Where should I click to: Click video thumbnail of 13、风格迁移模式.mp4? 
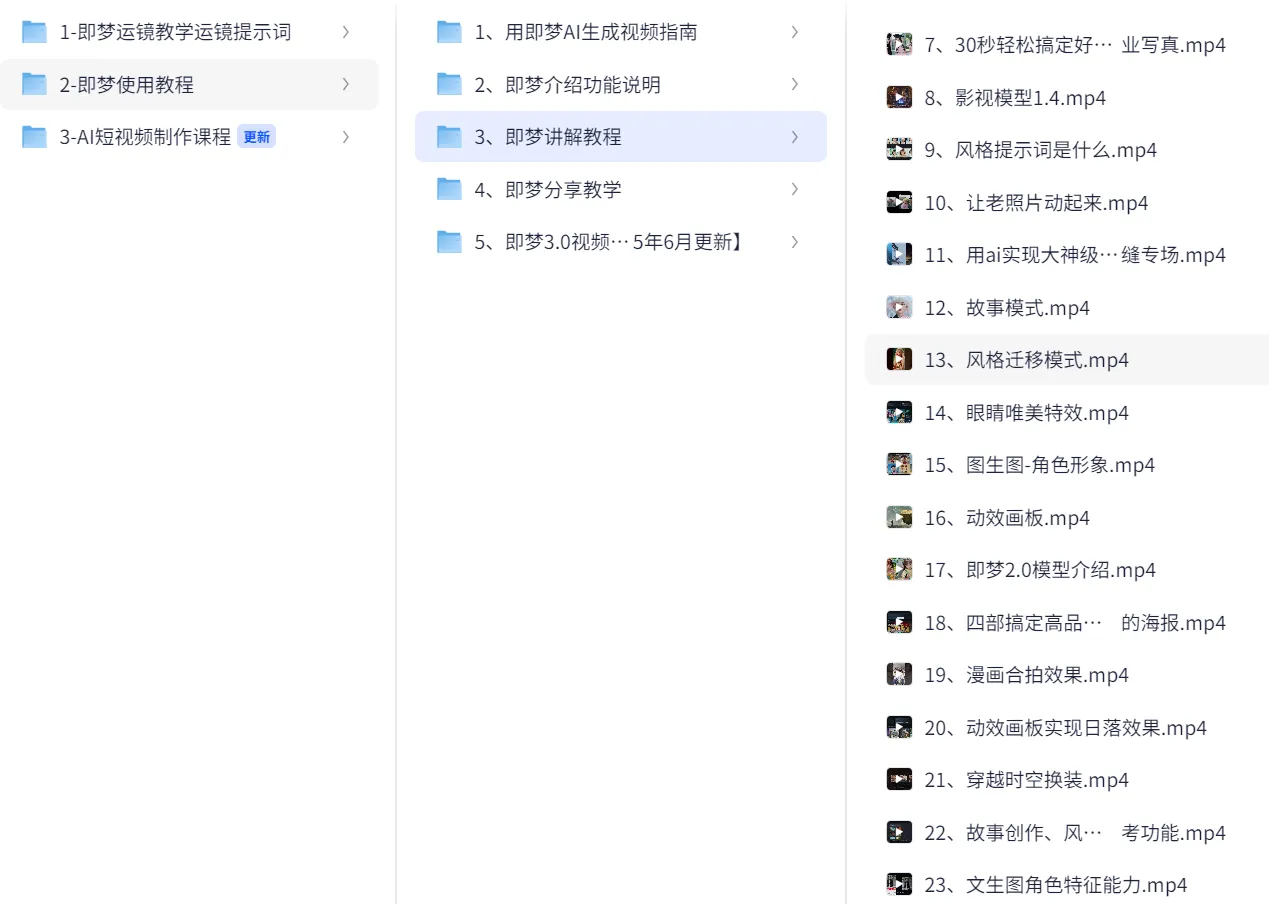899,360
